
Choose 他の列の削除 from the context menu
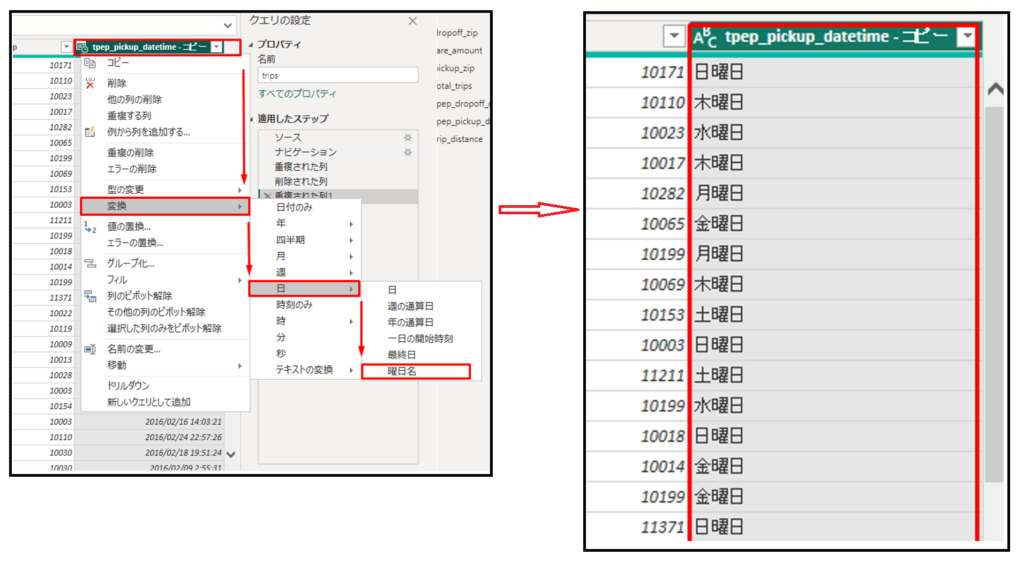tap(134, 100)
